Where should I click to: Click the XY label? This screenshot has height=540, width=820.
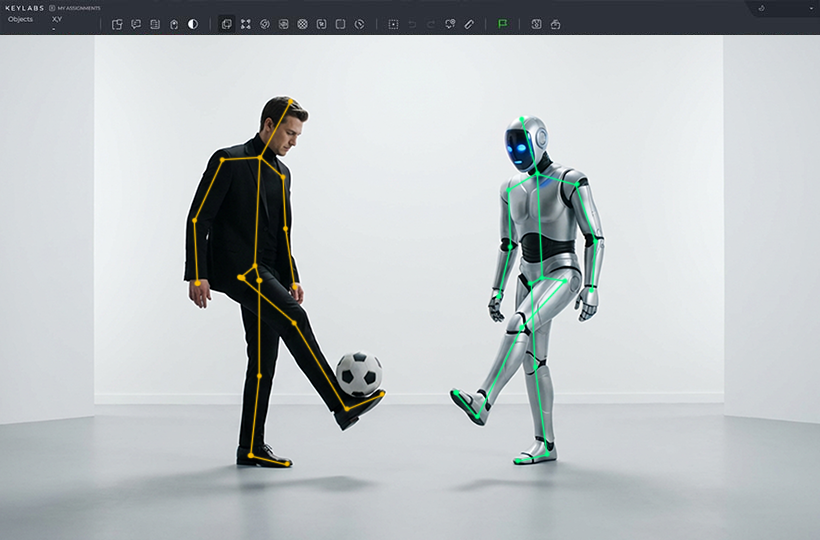tap(57, 19)
